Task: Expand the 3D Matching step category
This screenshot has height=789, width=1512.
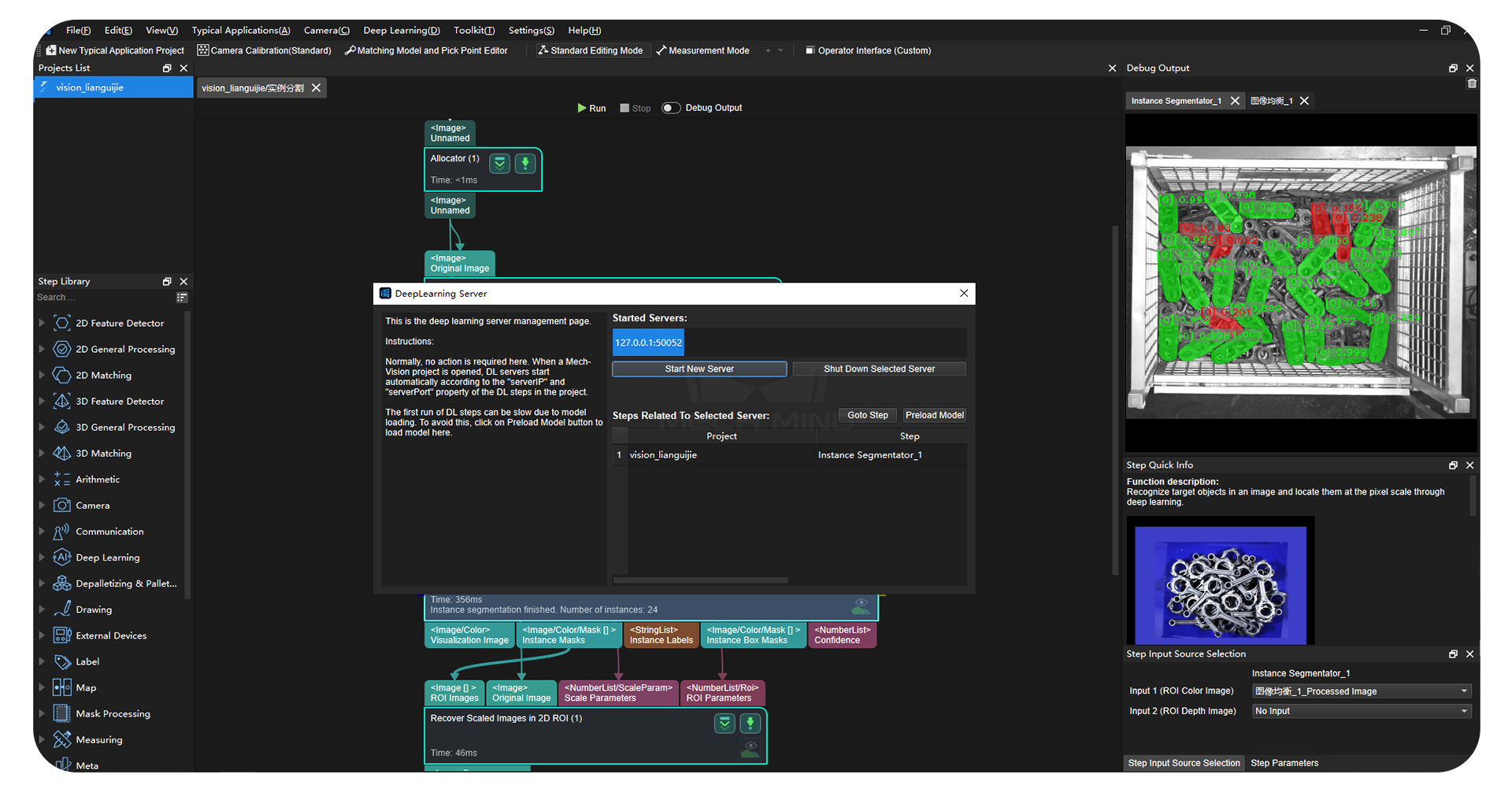Action: coord(42,453)
